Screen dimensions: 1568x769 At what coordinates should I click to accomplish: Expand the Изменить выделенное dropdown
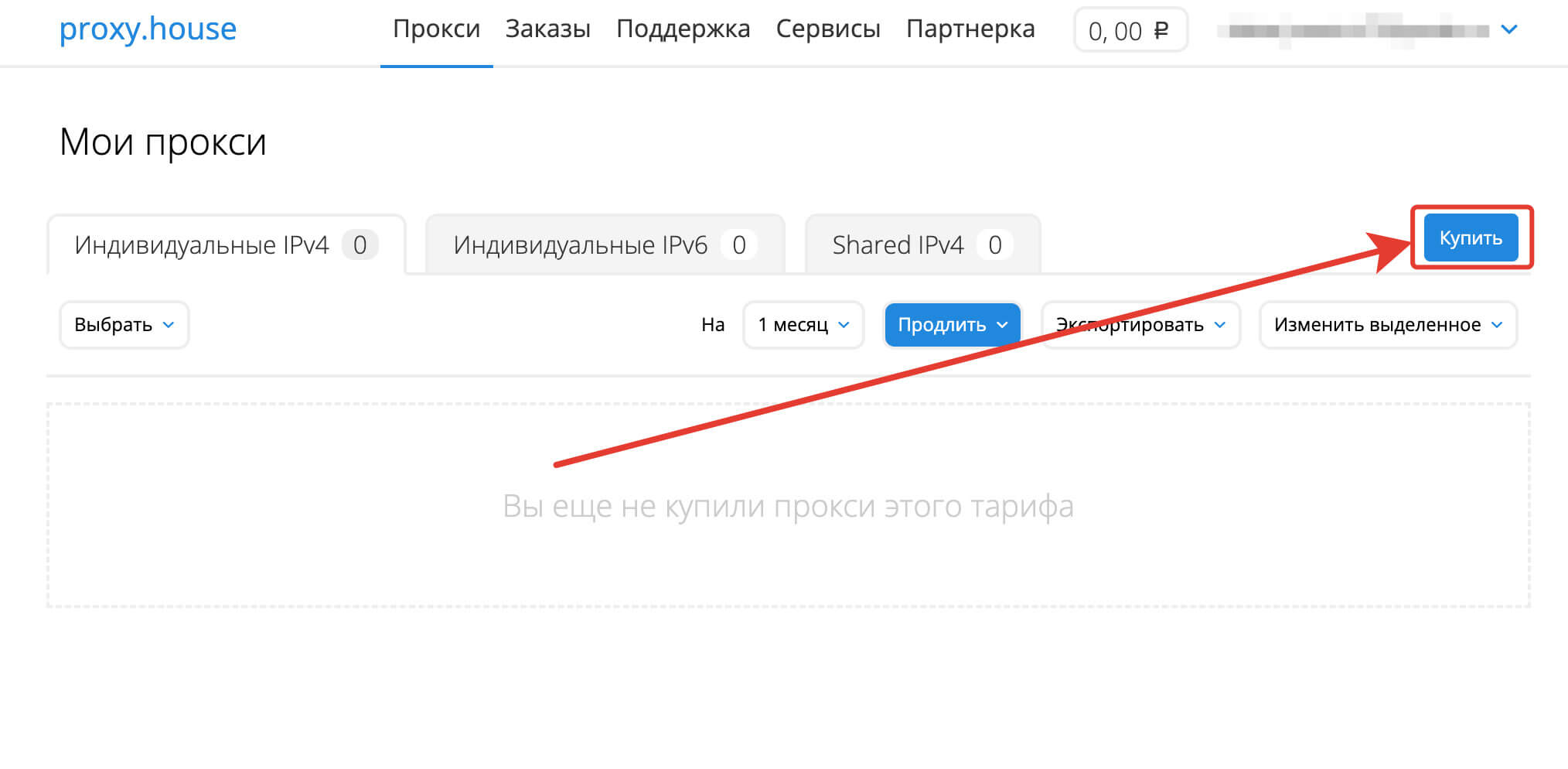pyautogui.click(x=1388, y=325)
